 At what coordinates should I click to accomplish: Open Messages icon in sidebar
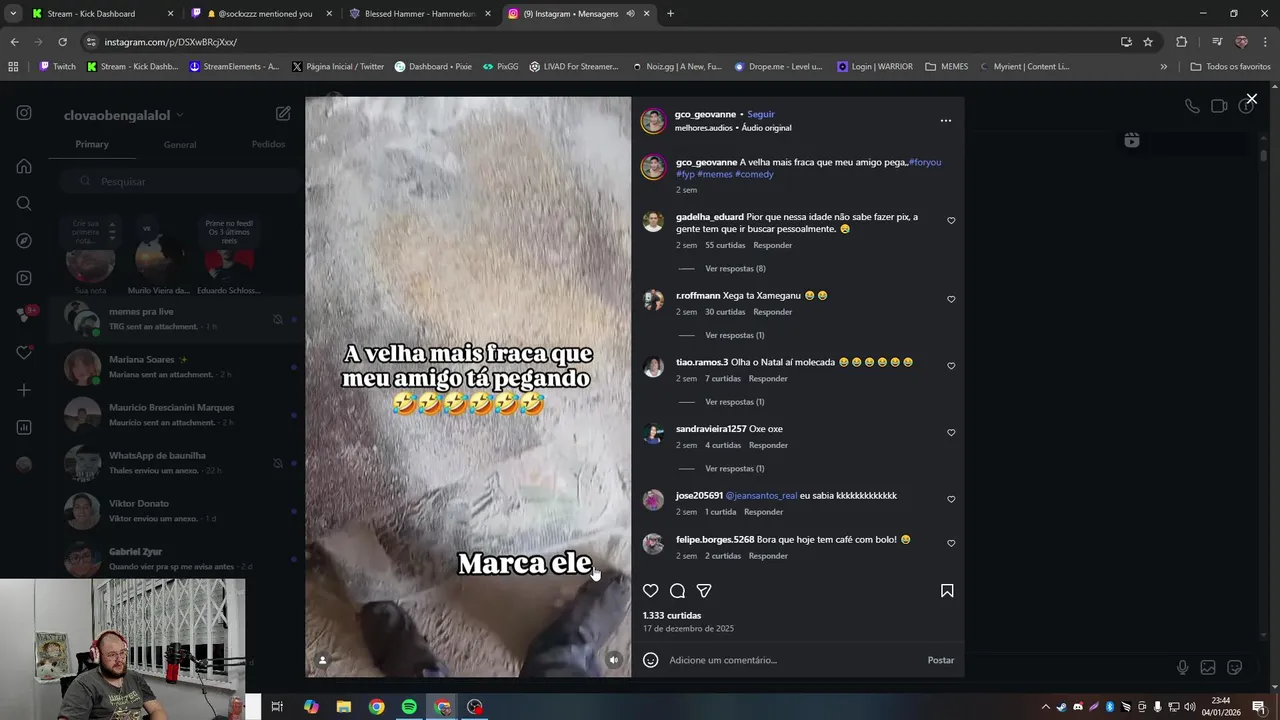point(24,315)
